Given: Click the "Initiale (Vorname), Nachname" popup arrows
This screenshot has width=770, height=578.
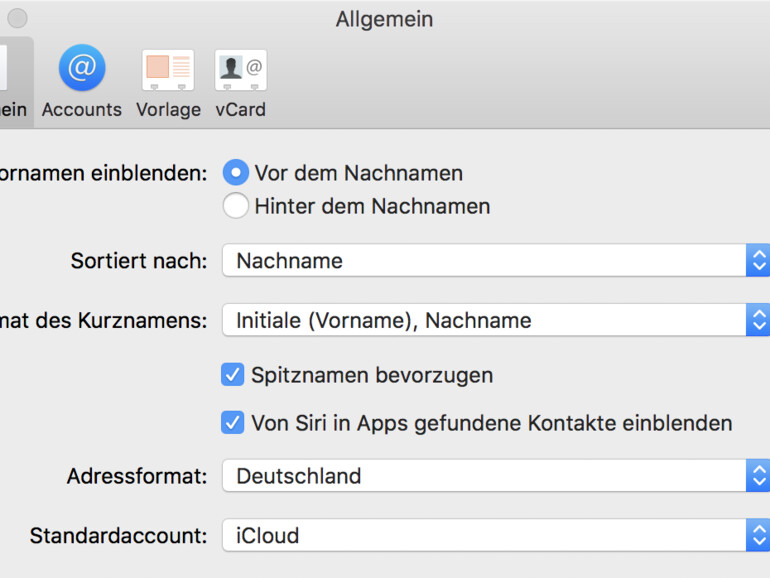Looking at the screenshot, I should [758, 321].
